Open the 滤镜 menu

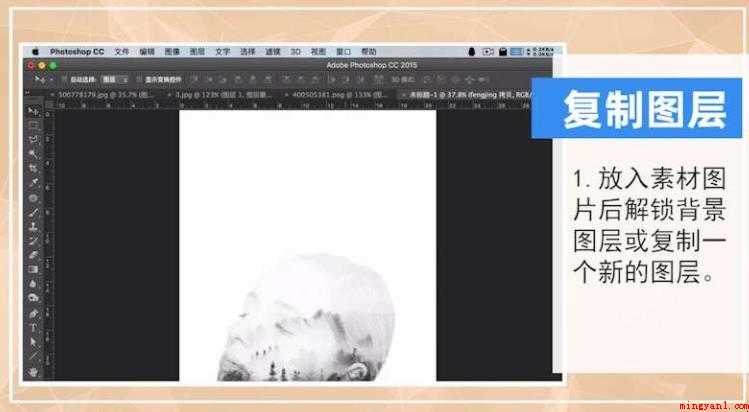(273, 52)
